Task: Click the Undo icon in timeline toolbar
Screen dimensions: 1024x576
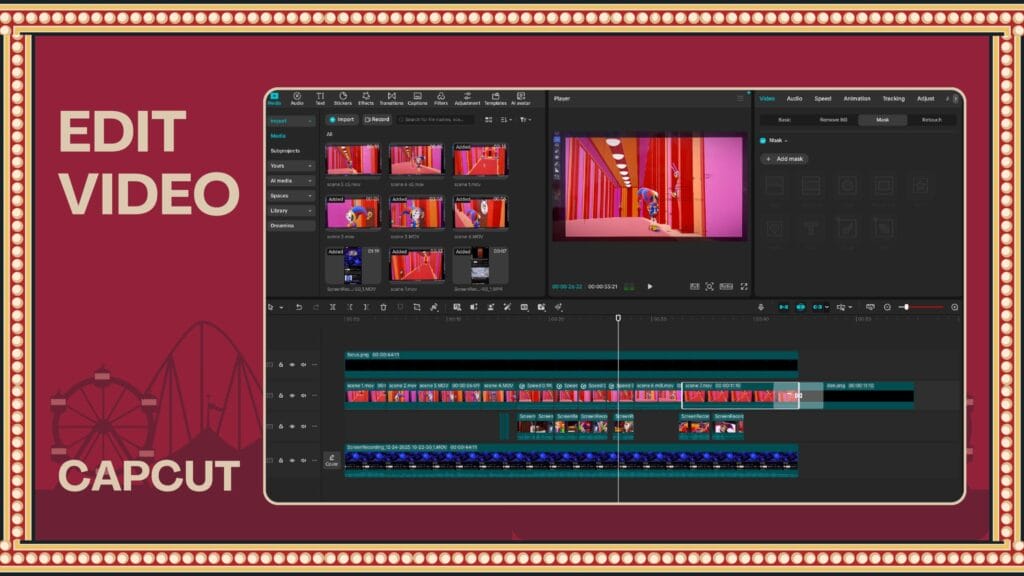Action: pos(299,307)
